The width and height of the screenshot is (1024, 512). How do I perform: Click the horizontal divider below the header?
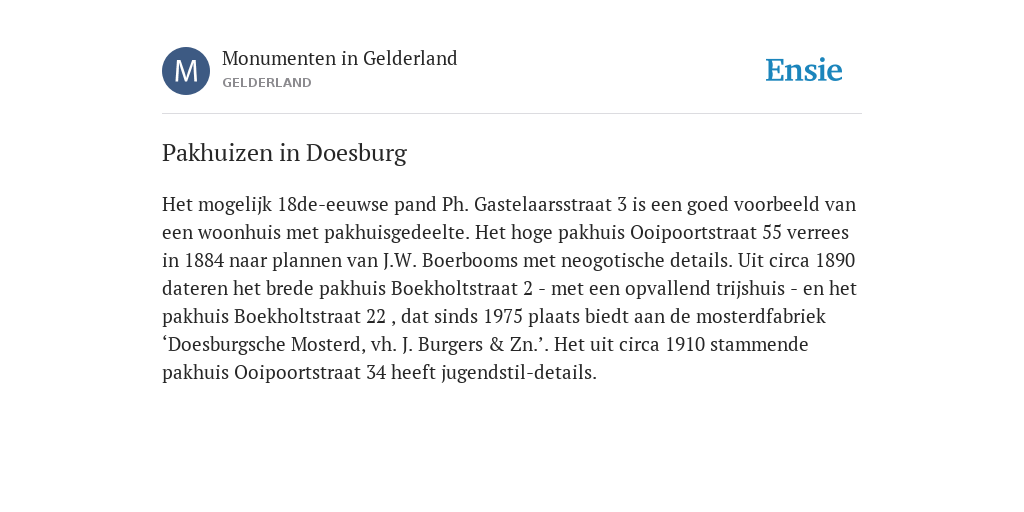pos(512,114)
